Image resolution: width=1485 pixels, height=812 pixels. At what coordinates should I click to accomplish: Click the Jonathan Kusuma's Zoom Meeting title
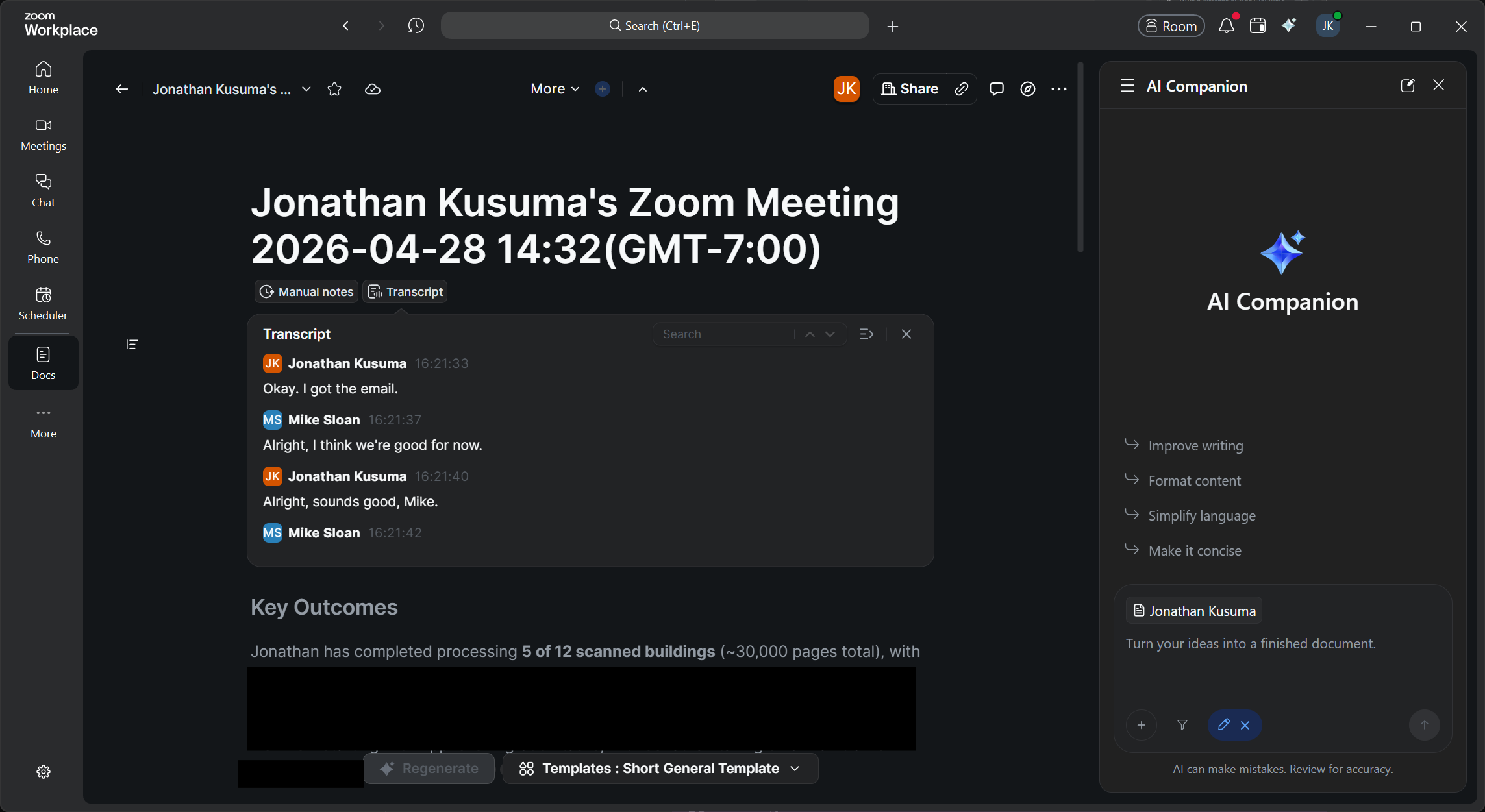coord(575,225)
